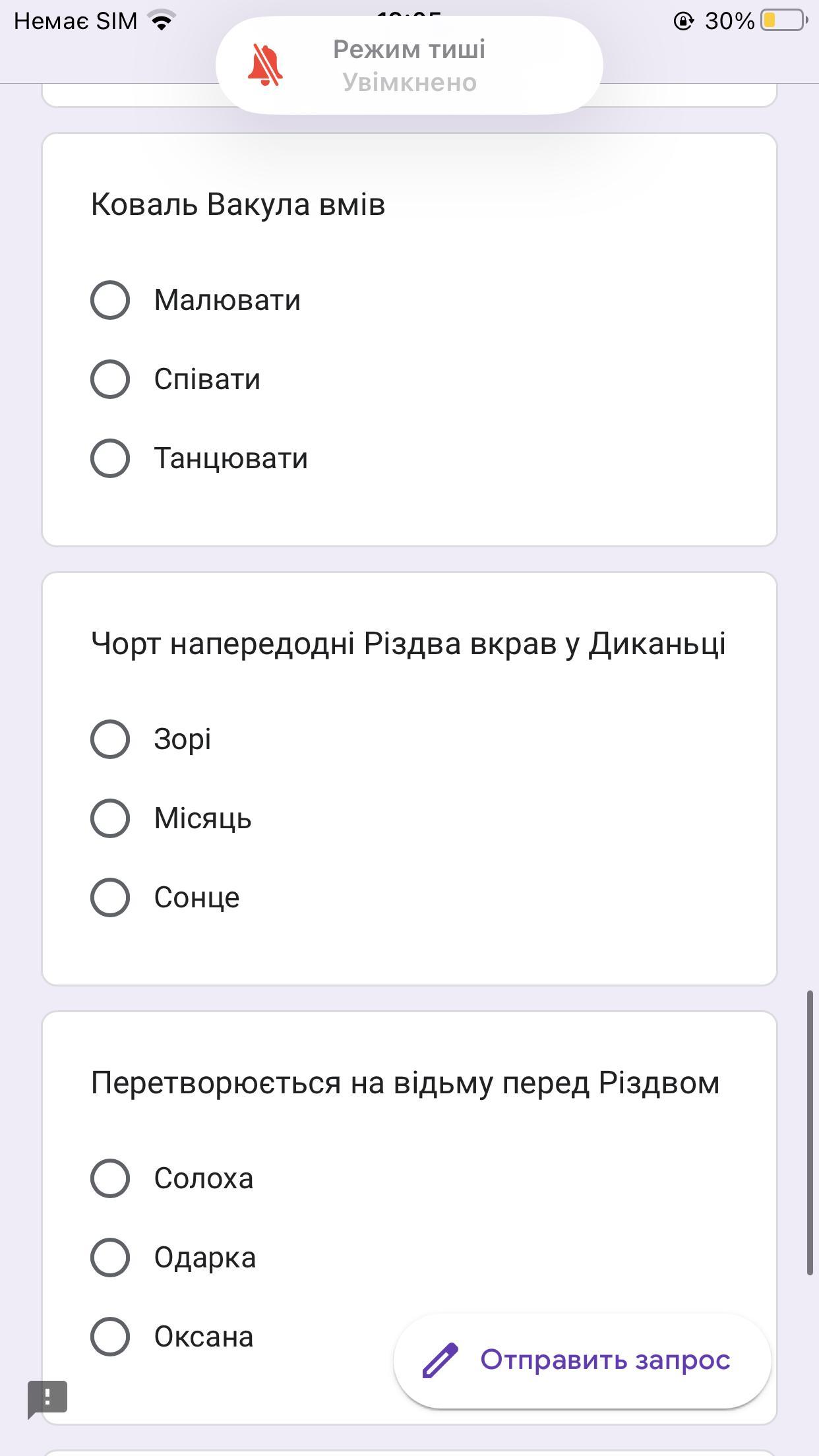Pick the Оксана answer option
Screen dimensions: 819x1456
click(110, 1337)
